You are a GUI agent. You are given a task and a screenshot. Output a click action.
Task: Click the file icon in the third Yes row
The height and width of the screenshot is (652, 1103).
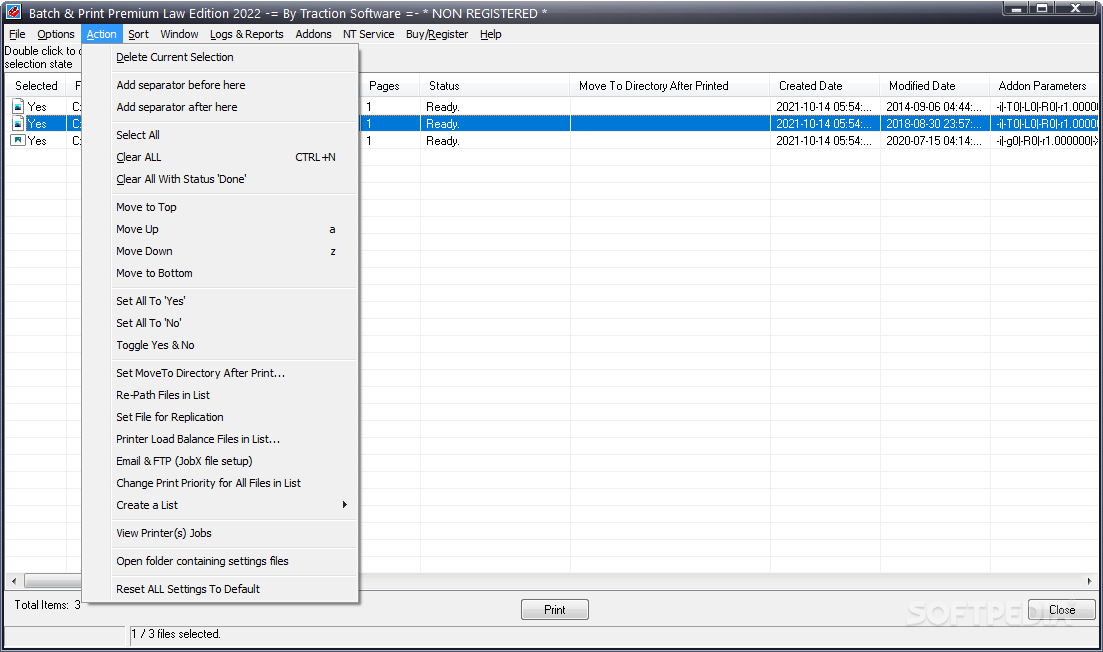pos(18,140)
